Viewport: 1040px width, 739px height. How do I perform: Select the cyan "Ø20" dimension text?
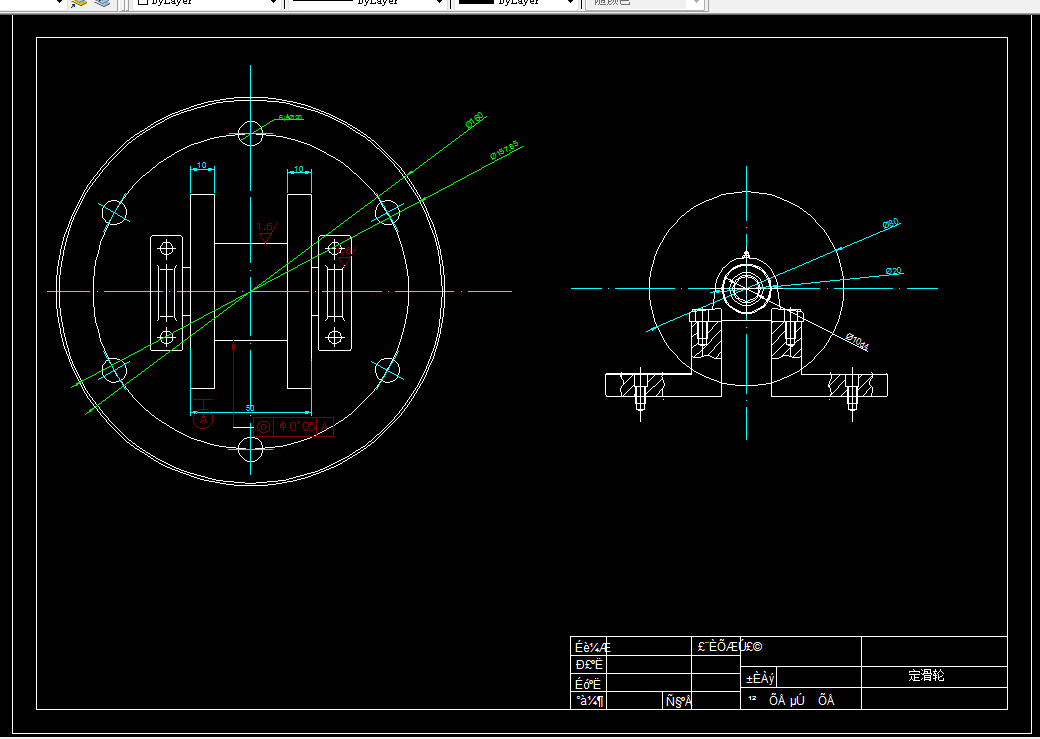(893, 271)
